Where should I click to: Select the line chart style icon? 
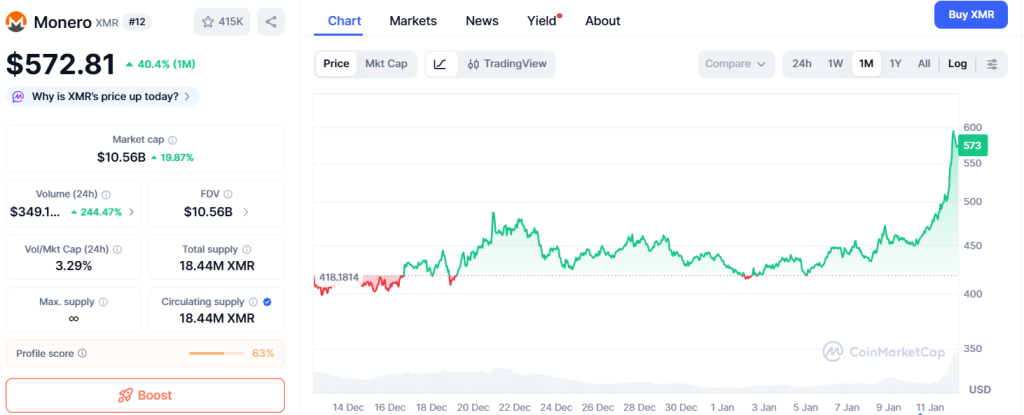440,64
